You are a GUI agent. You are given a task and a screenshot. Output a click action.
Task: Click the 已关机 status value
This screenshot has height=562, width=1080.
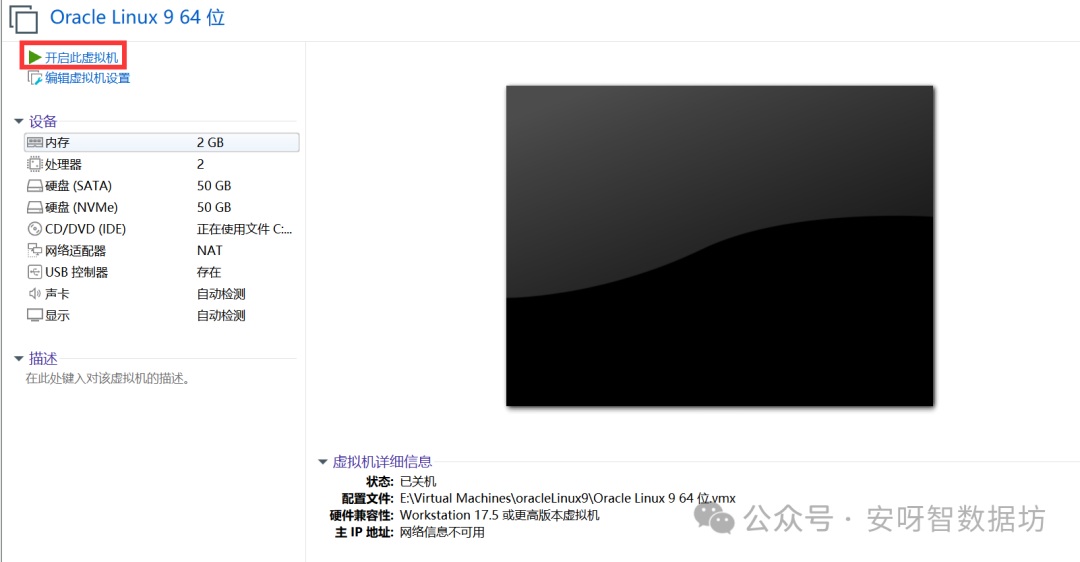(x=418, y=481)
